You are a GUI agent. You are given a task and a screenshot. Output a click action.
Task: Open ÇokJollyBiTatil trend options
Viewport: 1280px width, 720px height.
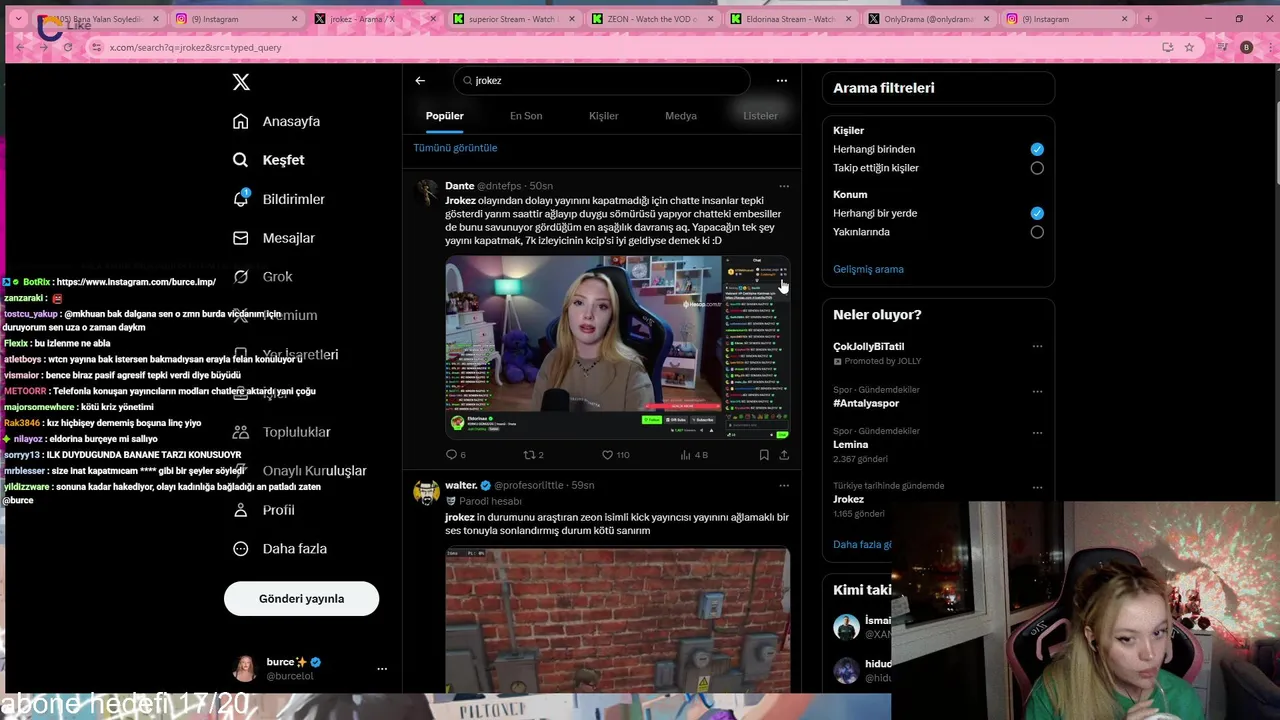[x=1037, y=347]
